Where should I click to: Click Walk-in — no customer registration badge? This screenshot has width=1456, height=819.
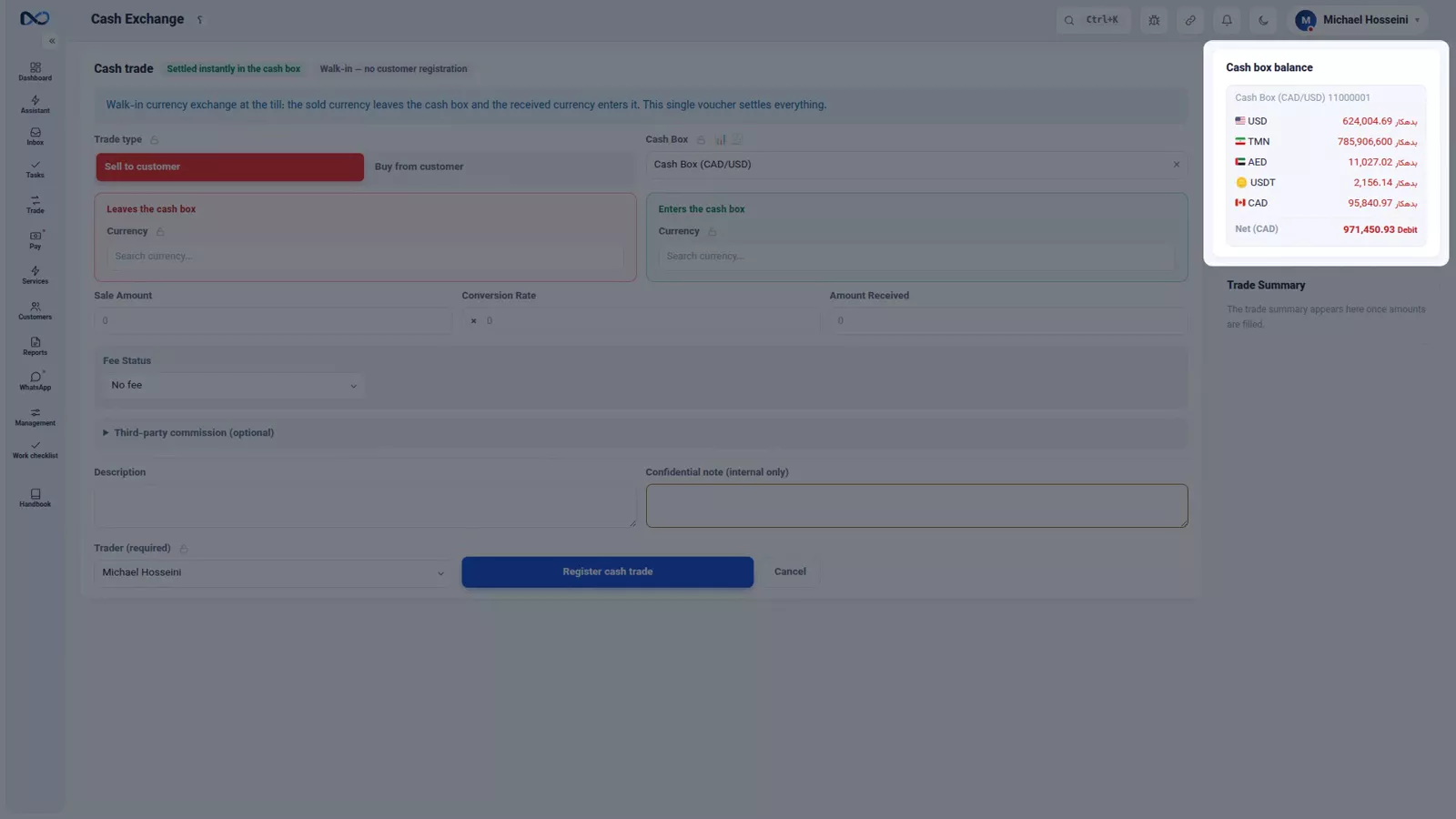tap(393, 69)
